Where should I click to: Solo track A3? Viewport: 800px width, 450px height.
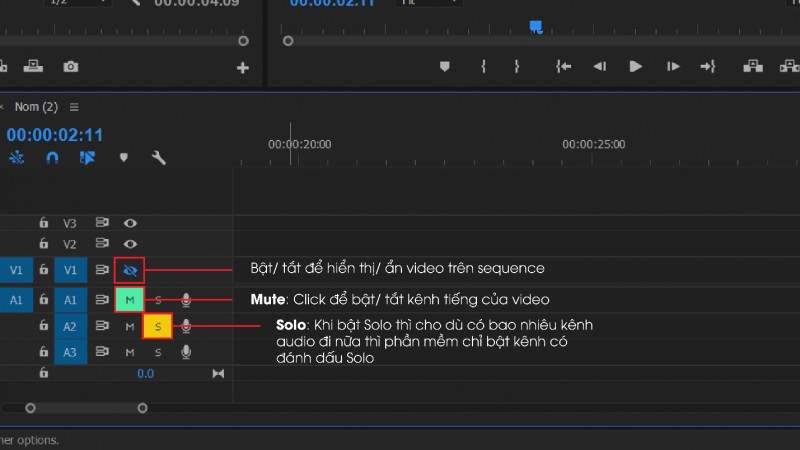(x=158, y=353)
